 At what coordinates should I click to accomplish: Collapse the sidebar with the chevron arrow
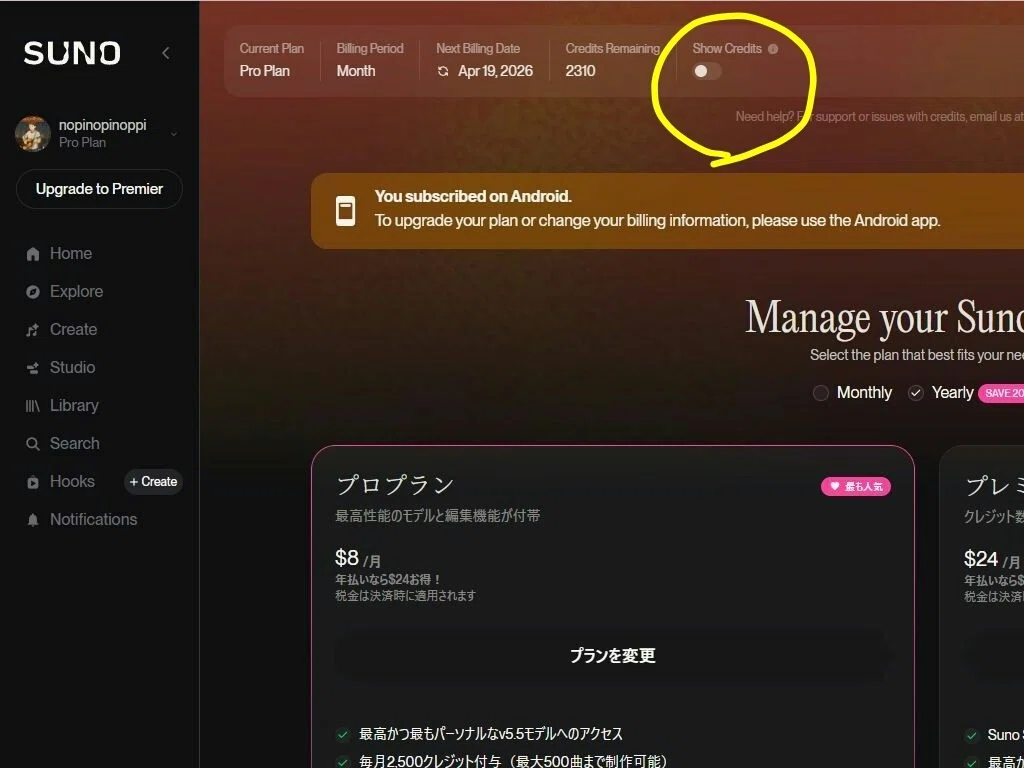(166, 53)
